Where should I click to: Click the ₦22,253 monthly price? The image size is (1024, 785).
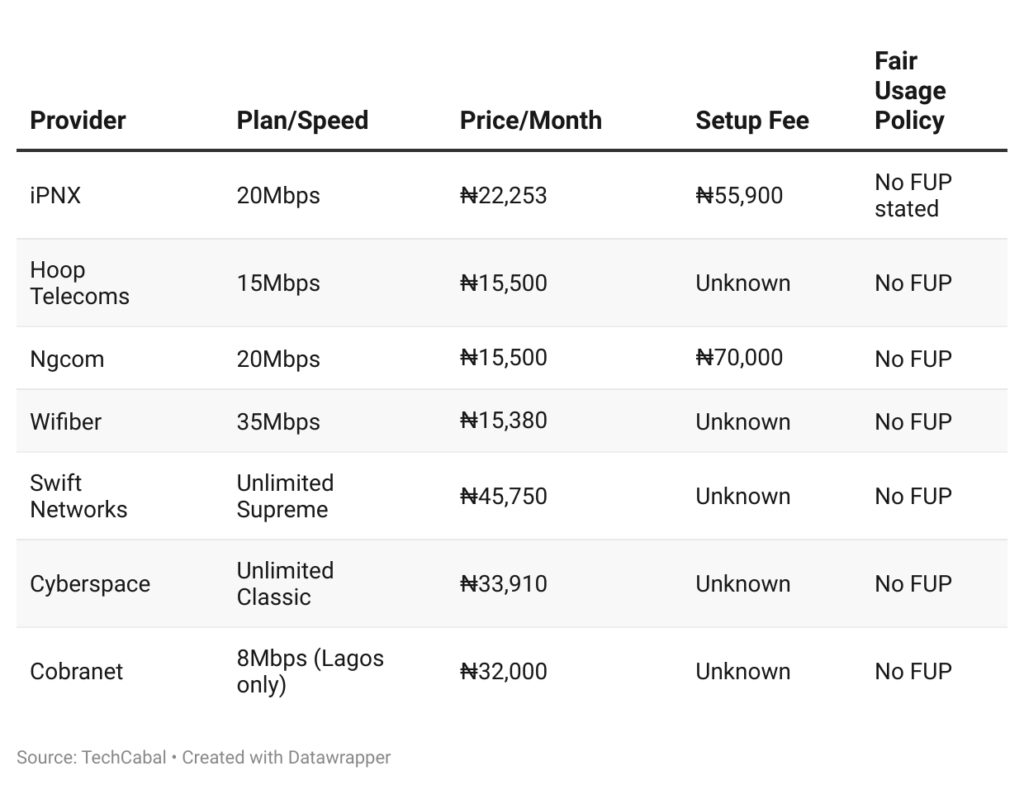click(x=503, y=196)
